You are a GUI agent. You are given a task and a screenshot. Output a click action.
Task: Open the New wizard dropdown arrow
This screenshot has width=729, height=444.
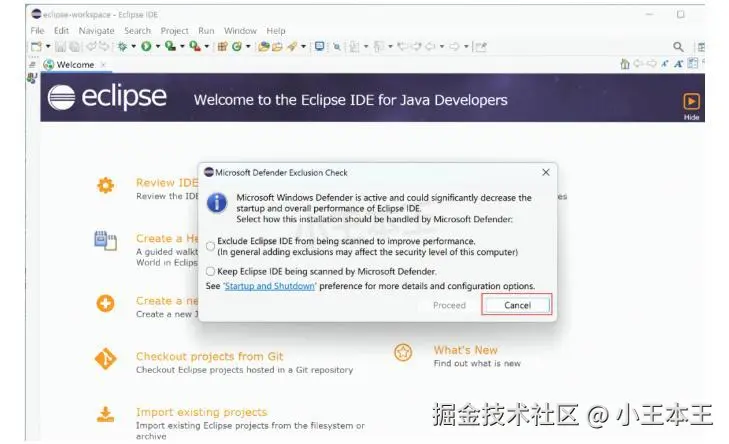(47, 46)
